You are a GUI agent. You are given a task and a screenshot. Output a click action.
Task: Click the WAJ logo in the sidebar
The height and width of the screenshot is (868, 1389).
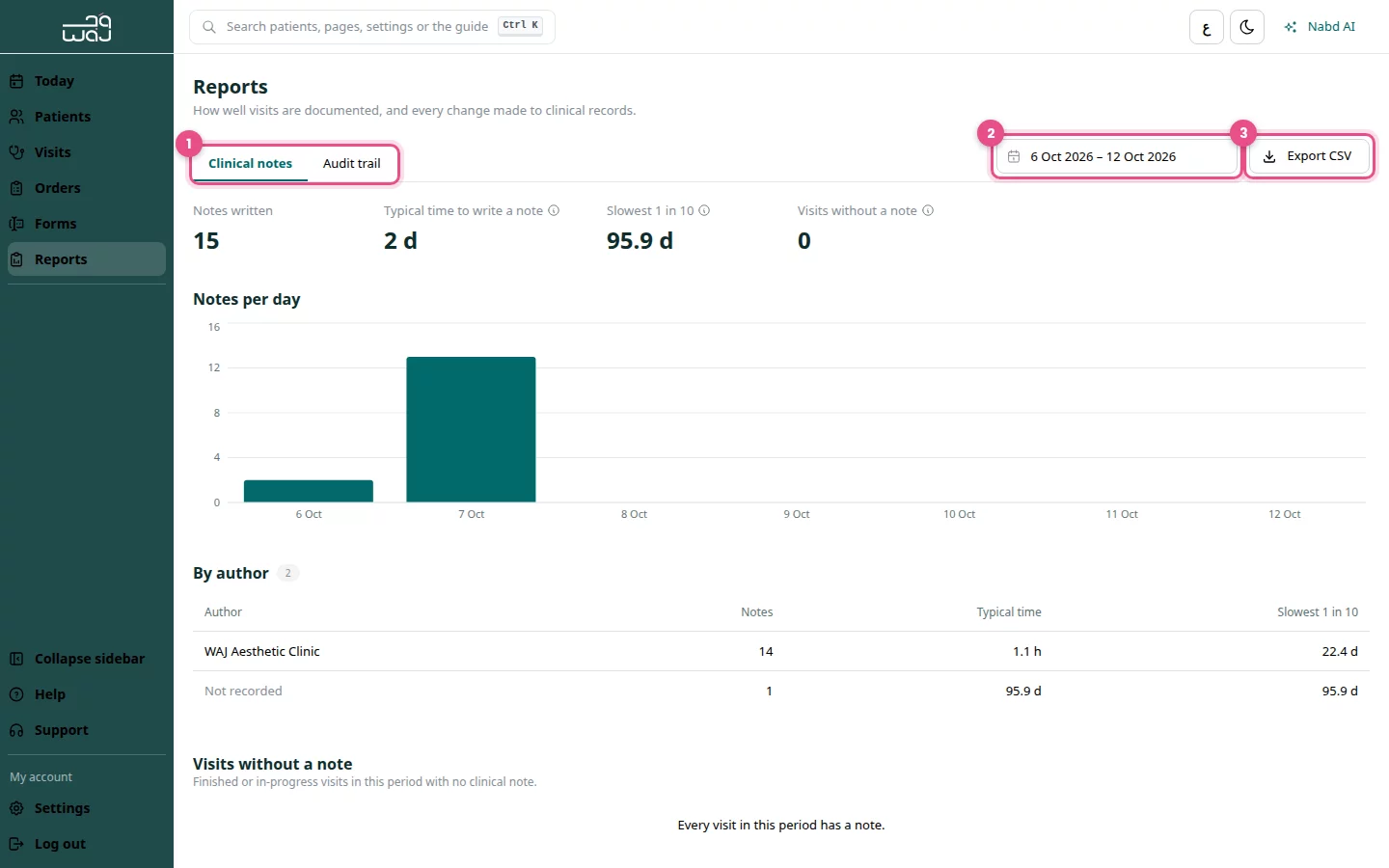87,28
